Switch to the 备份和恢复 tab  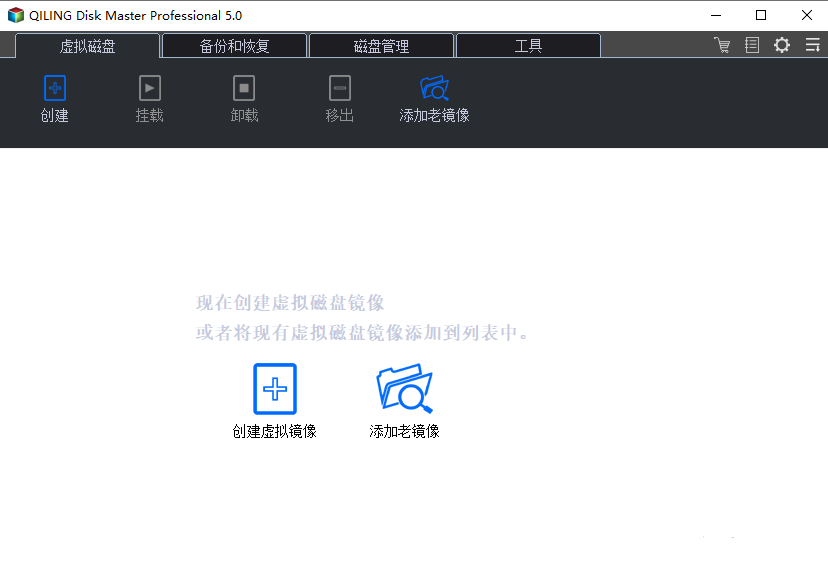[234, 46]
